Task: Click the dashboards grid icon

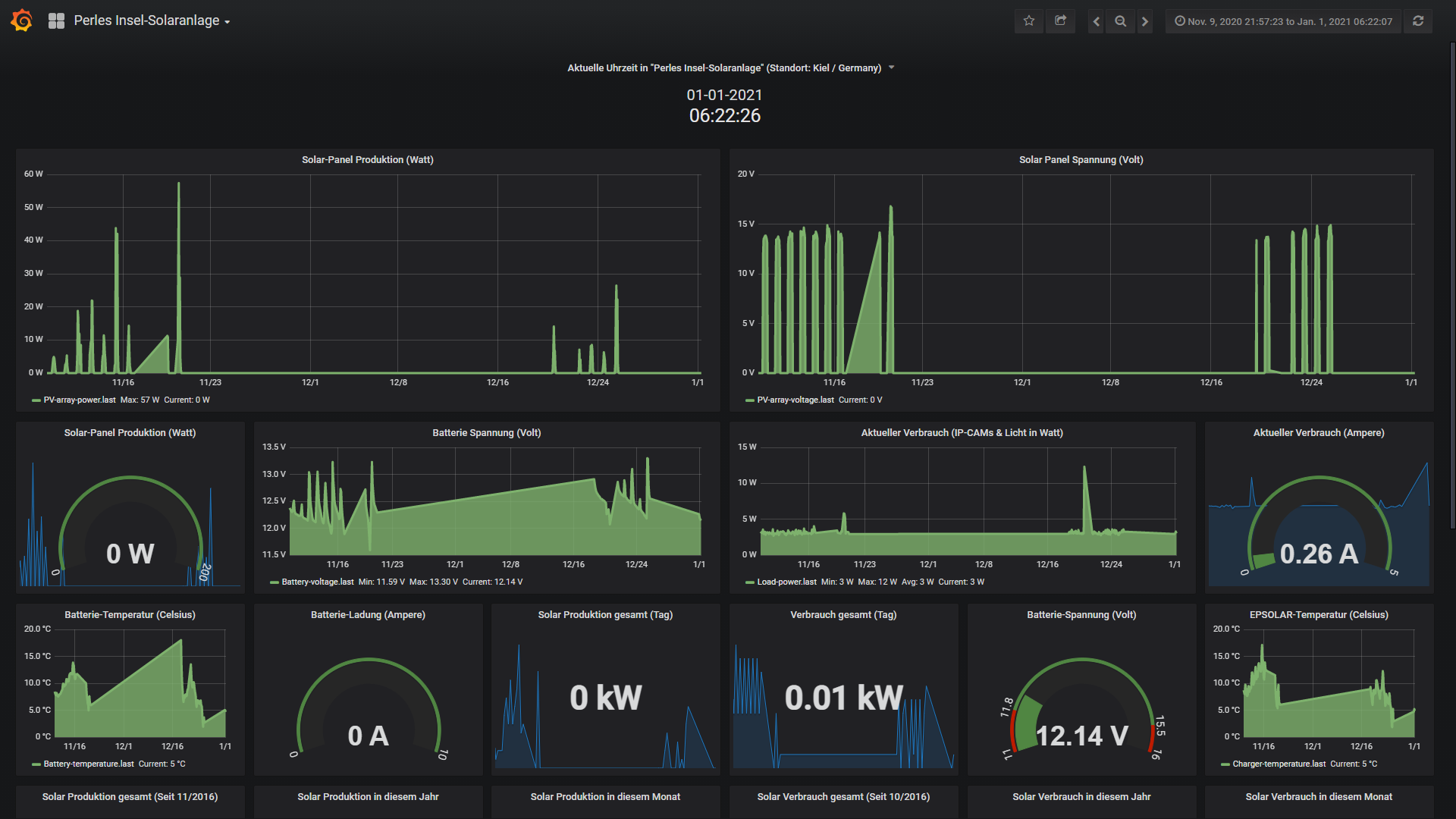Action: coord(56,21)
